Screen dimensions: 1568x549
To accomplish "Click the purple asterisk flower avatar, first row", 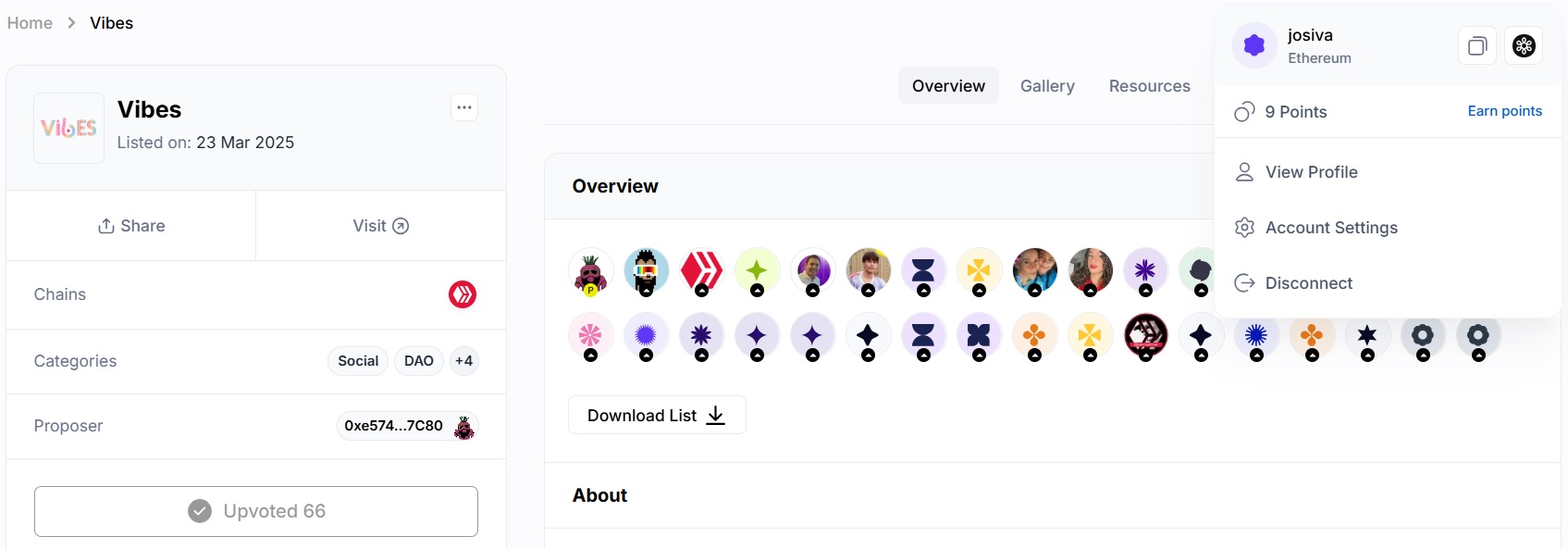I will [x=1145, y=271].
